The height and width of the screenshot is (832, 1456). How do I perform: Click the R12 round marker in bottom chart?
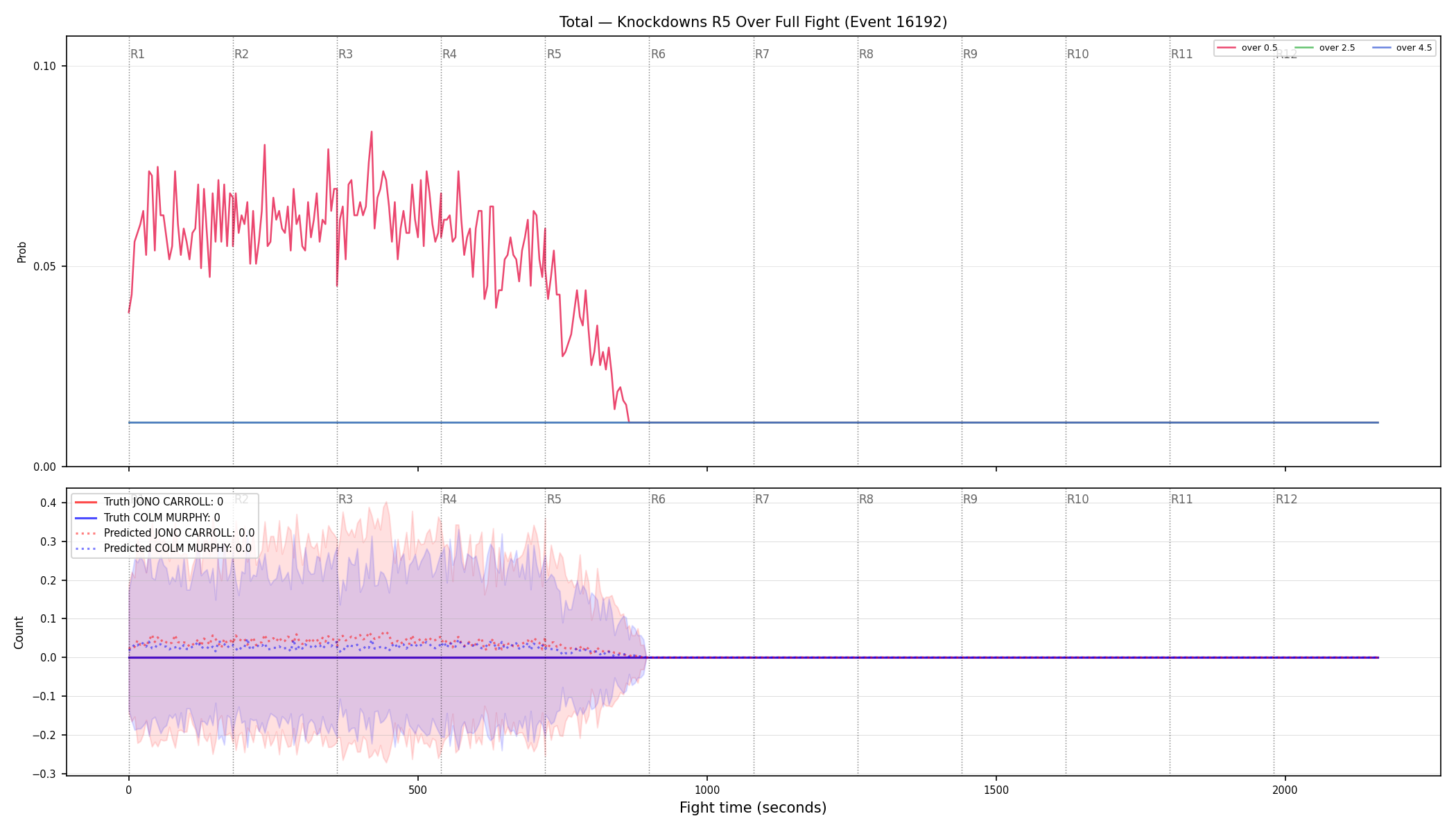pos(1286,499)
